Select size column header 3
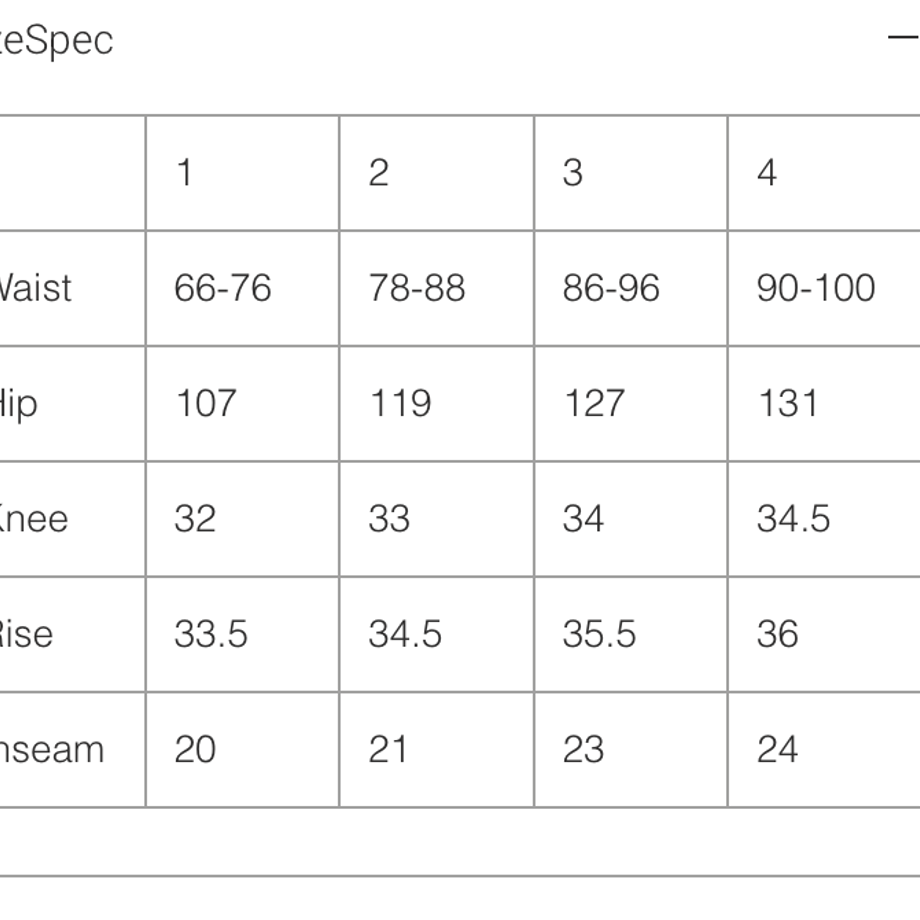Viewport: 920px width, 920px height. (x=573, y=173)
